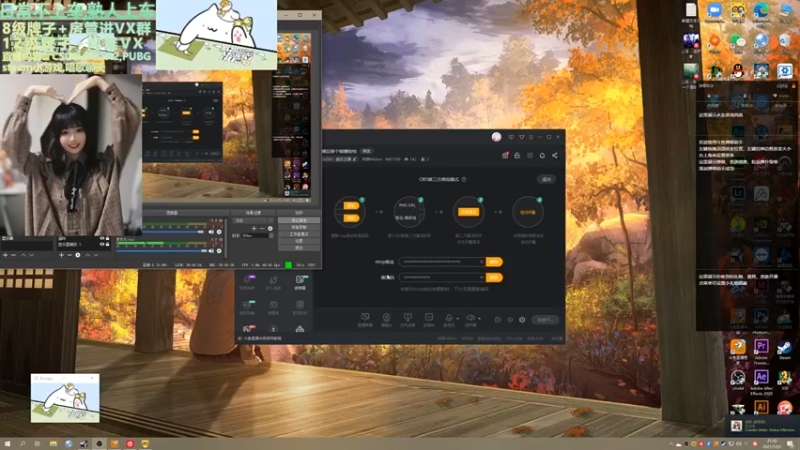Open the calendar icon with red badge
This screenshot has height=450, width=800.
pyautogui.click(x=505, y=156)
